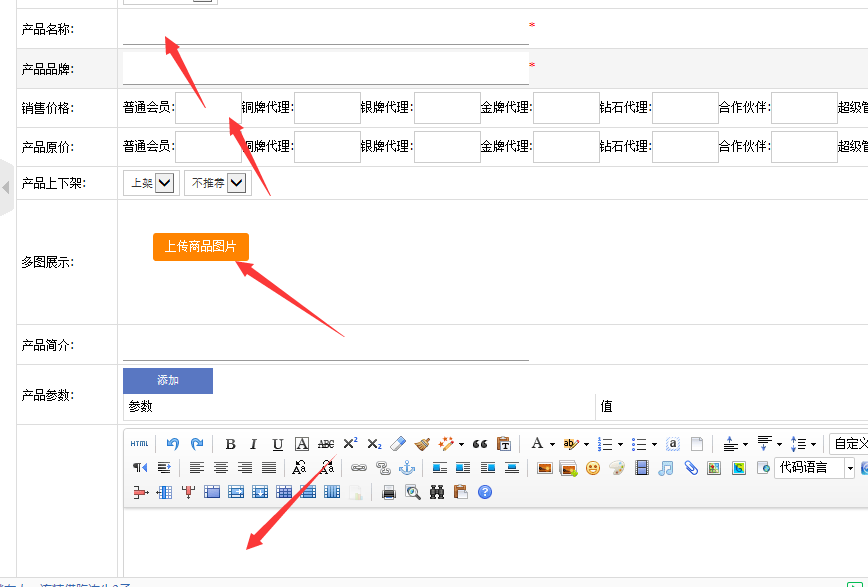Upload a single image icon
The width and height of the screenshot is (868, 587).
tap(545, 468)
